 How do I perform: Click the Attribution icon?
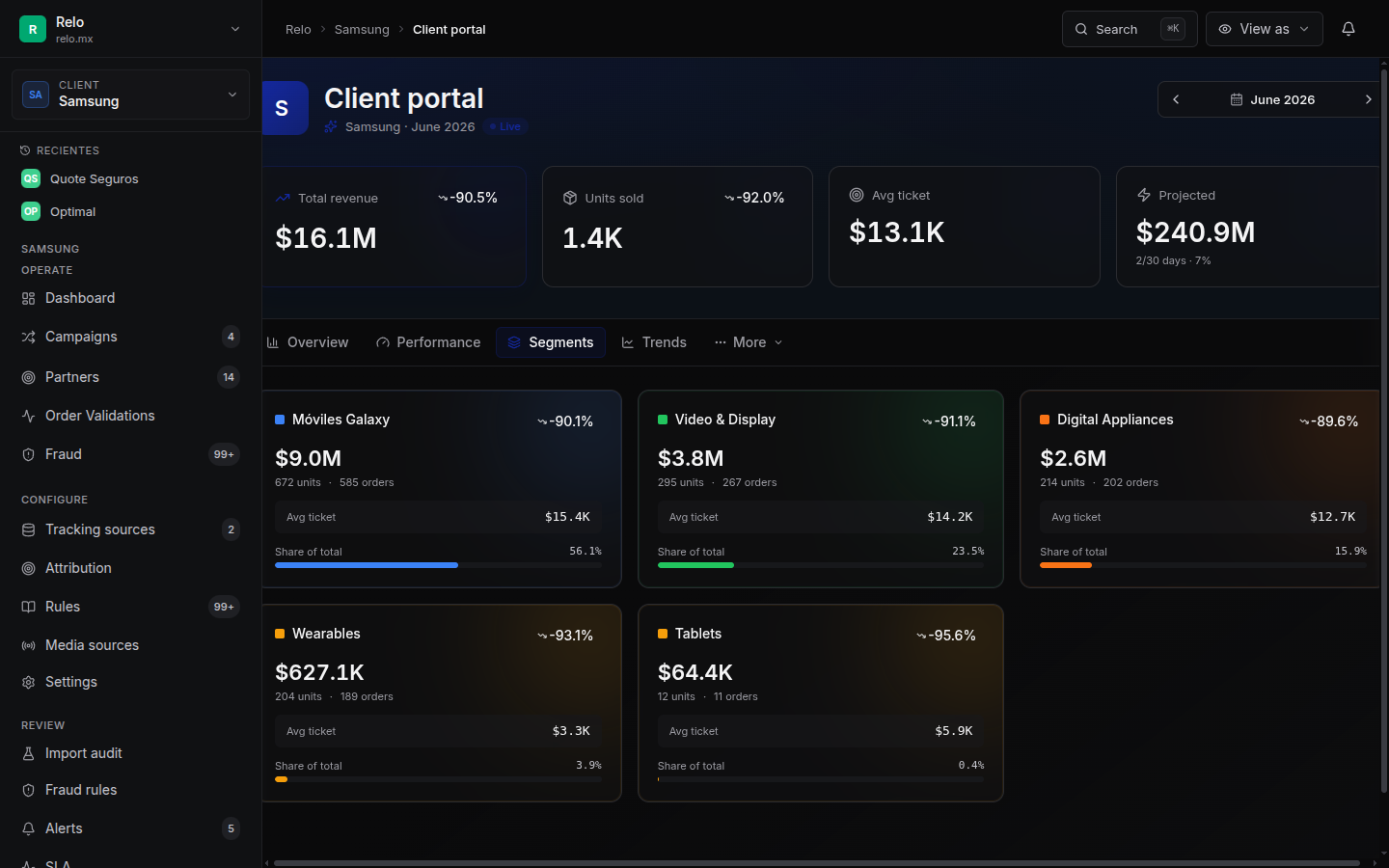point(28,568)
